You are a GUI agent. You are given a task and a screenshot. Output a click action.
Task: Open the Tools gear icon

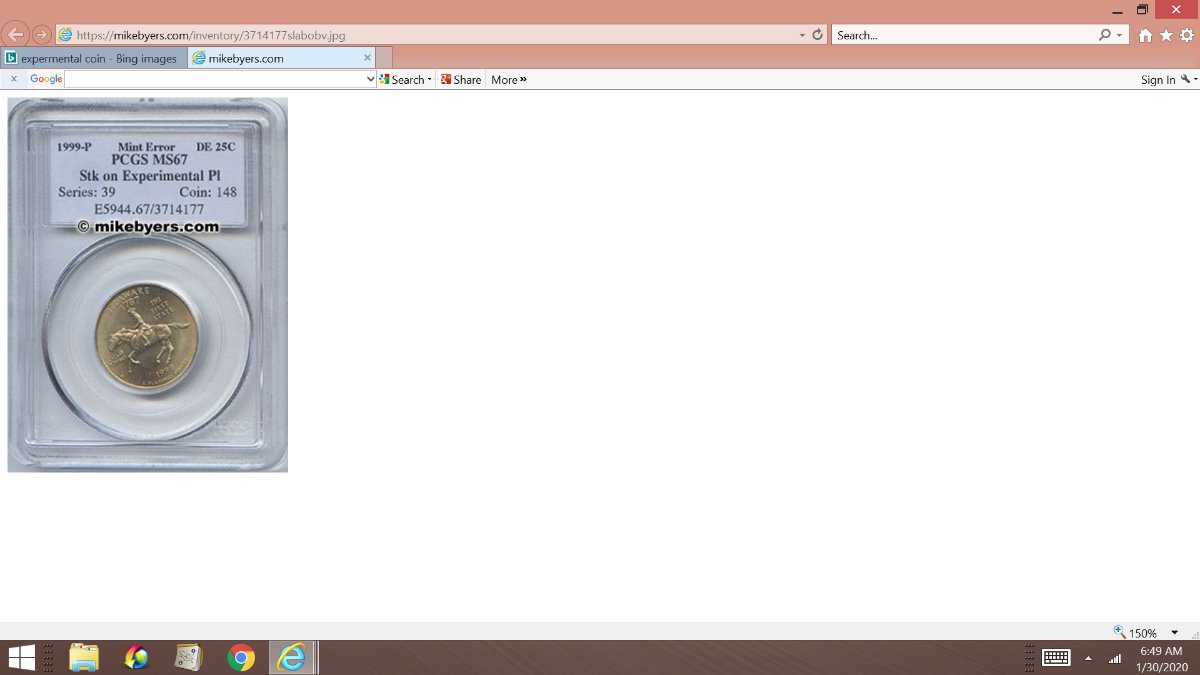point(1187,35)
